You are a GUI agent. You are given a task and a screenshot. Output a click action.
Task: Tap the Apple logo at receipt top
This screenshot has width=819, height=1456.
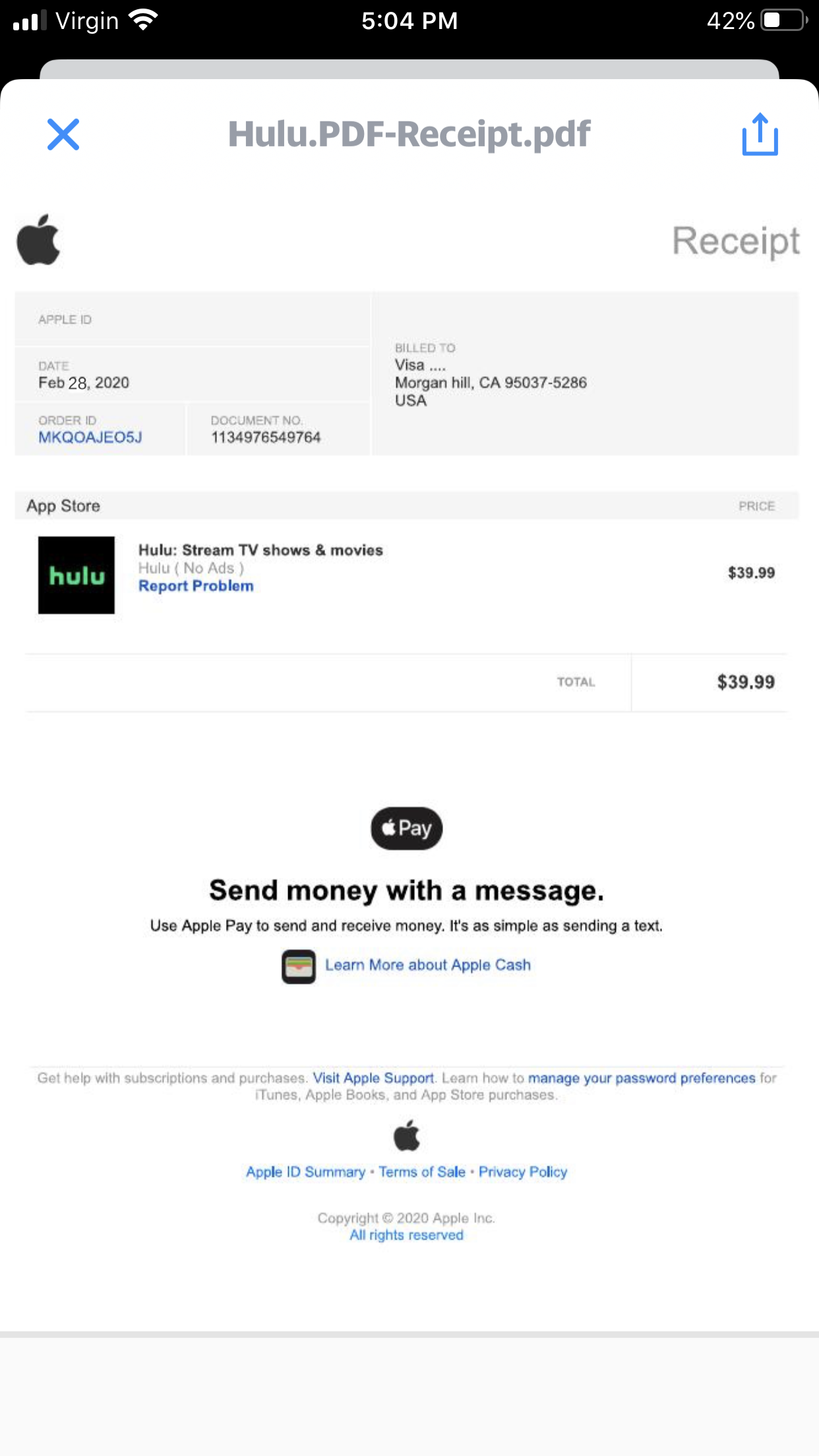(x=38, y=240)
